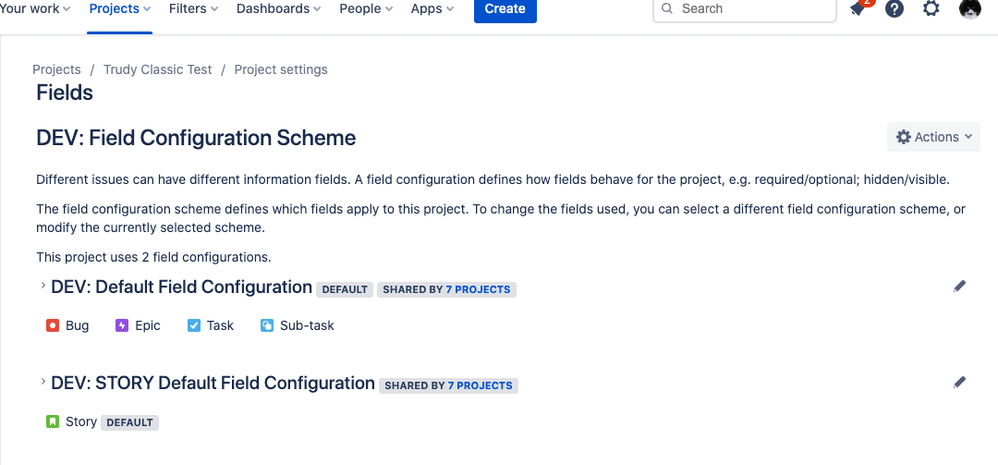Image resolution: width=998 pixels, height=465 pixels.
Task: Click the red Bug issue type icon
Action: [x=53, y=326]
